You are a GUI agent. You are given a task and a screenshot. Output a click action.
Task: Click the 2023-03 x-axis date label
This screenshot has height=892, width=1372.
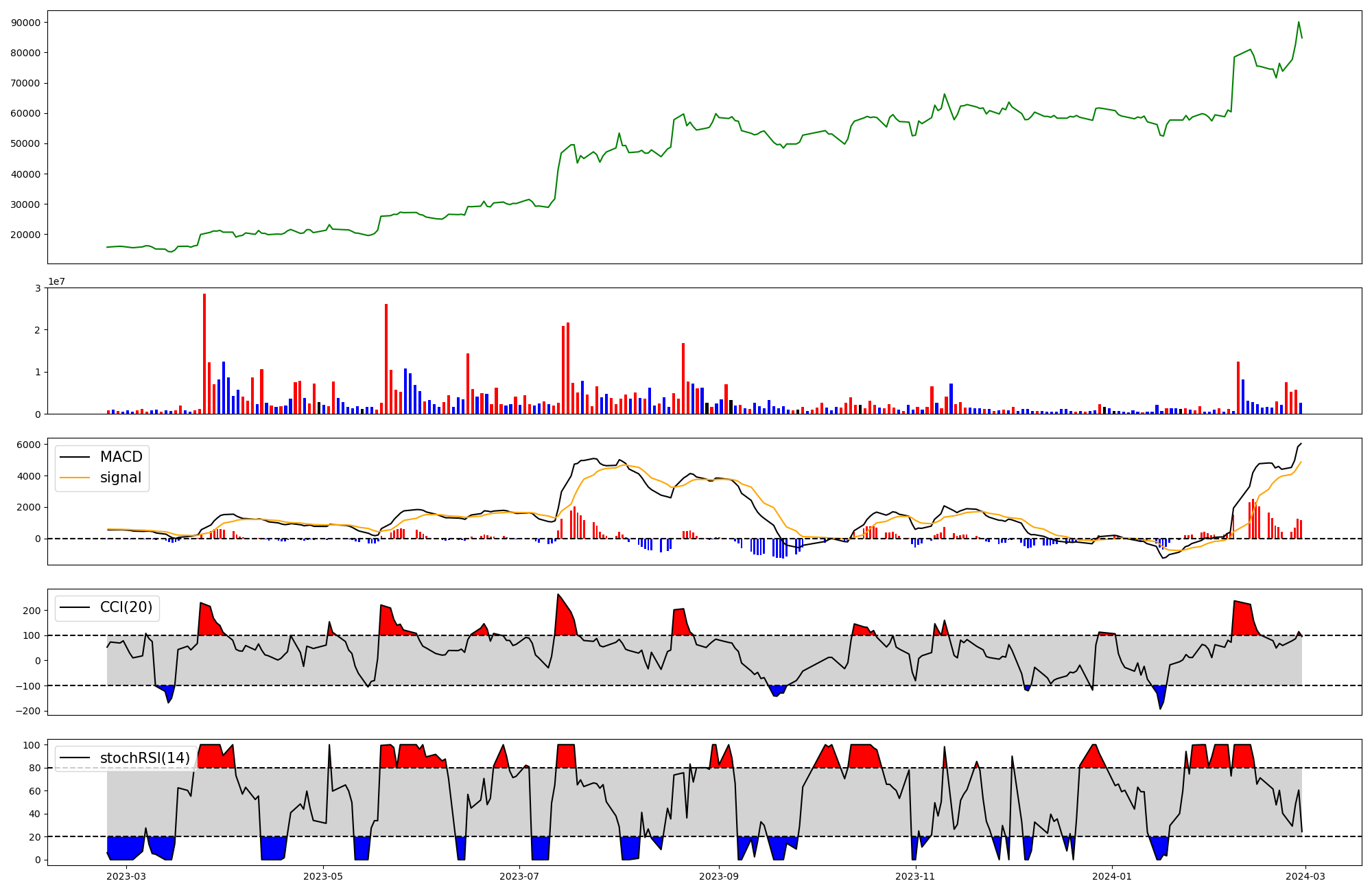coord(127,876)
